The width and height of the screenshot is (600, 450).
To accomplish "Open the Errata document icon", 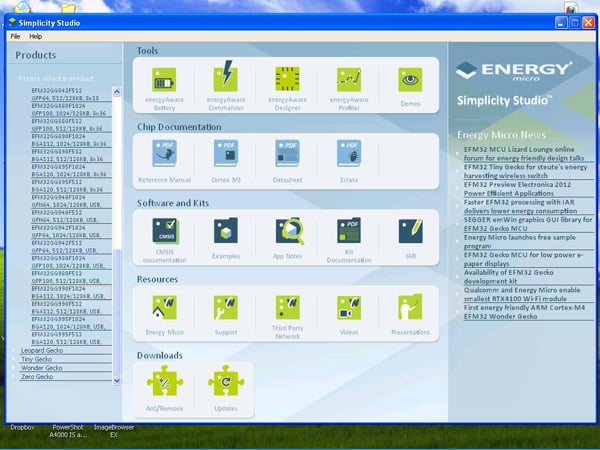I will 348,153.
